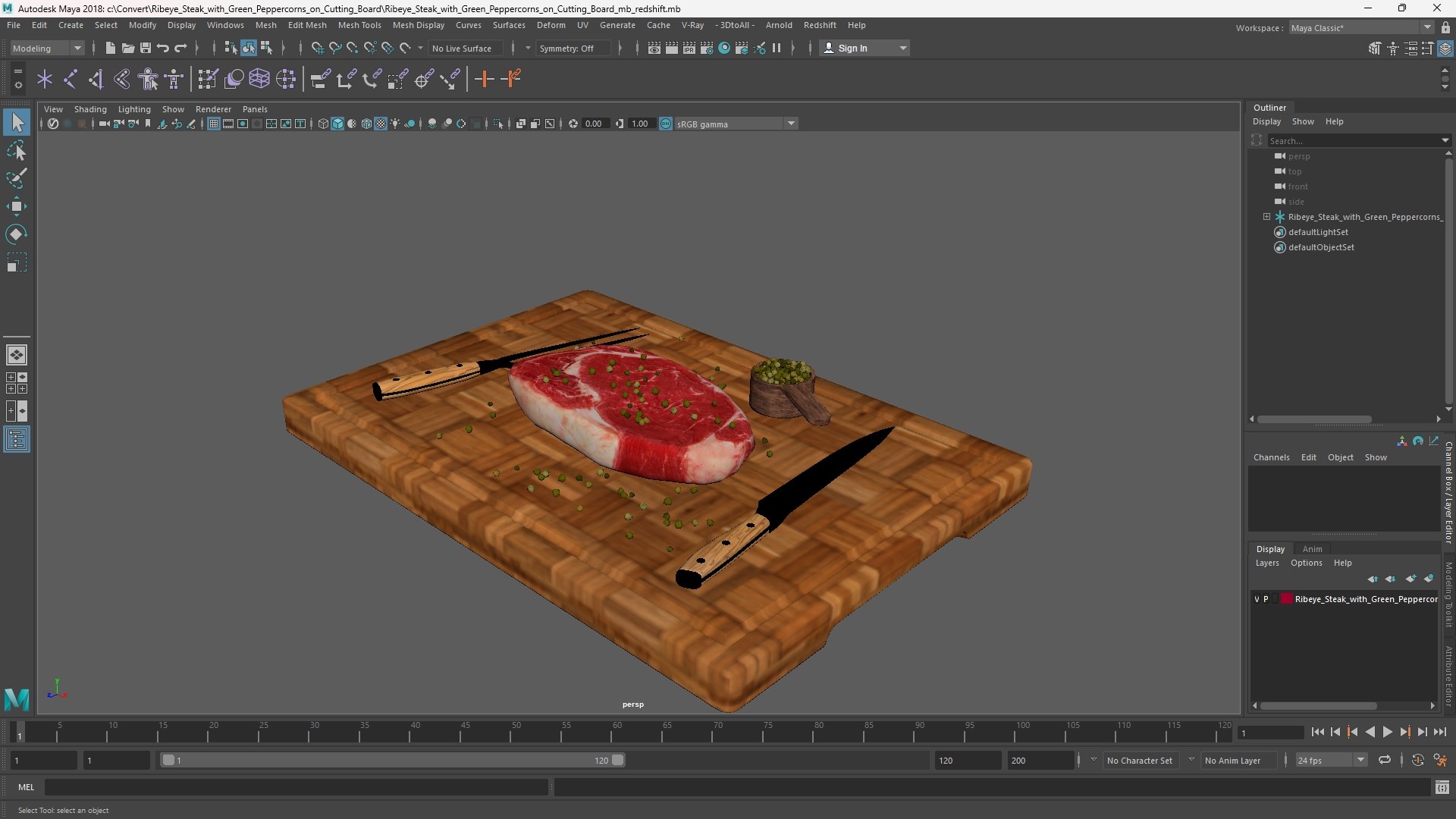1456x819 pixels.
Task: Open the sRGB gamma view transform dropdown
Action: click(736, 124)
